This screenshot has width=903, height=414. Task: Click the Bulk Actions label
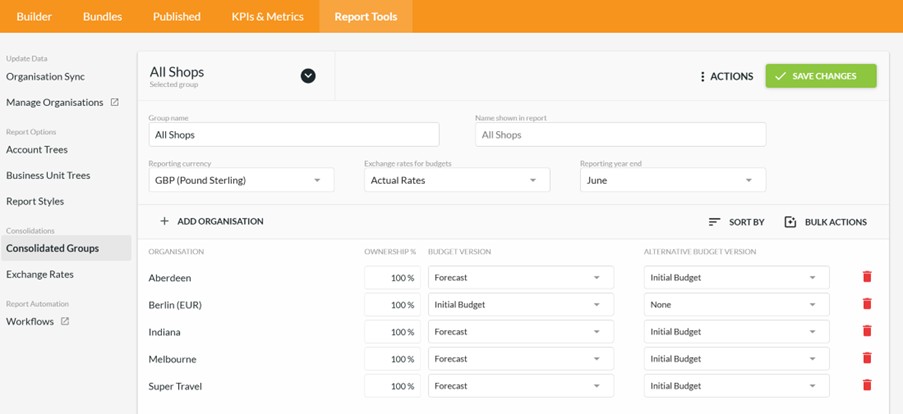pos(836,222)
